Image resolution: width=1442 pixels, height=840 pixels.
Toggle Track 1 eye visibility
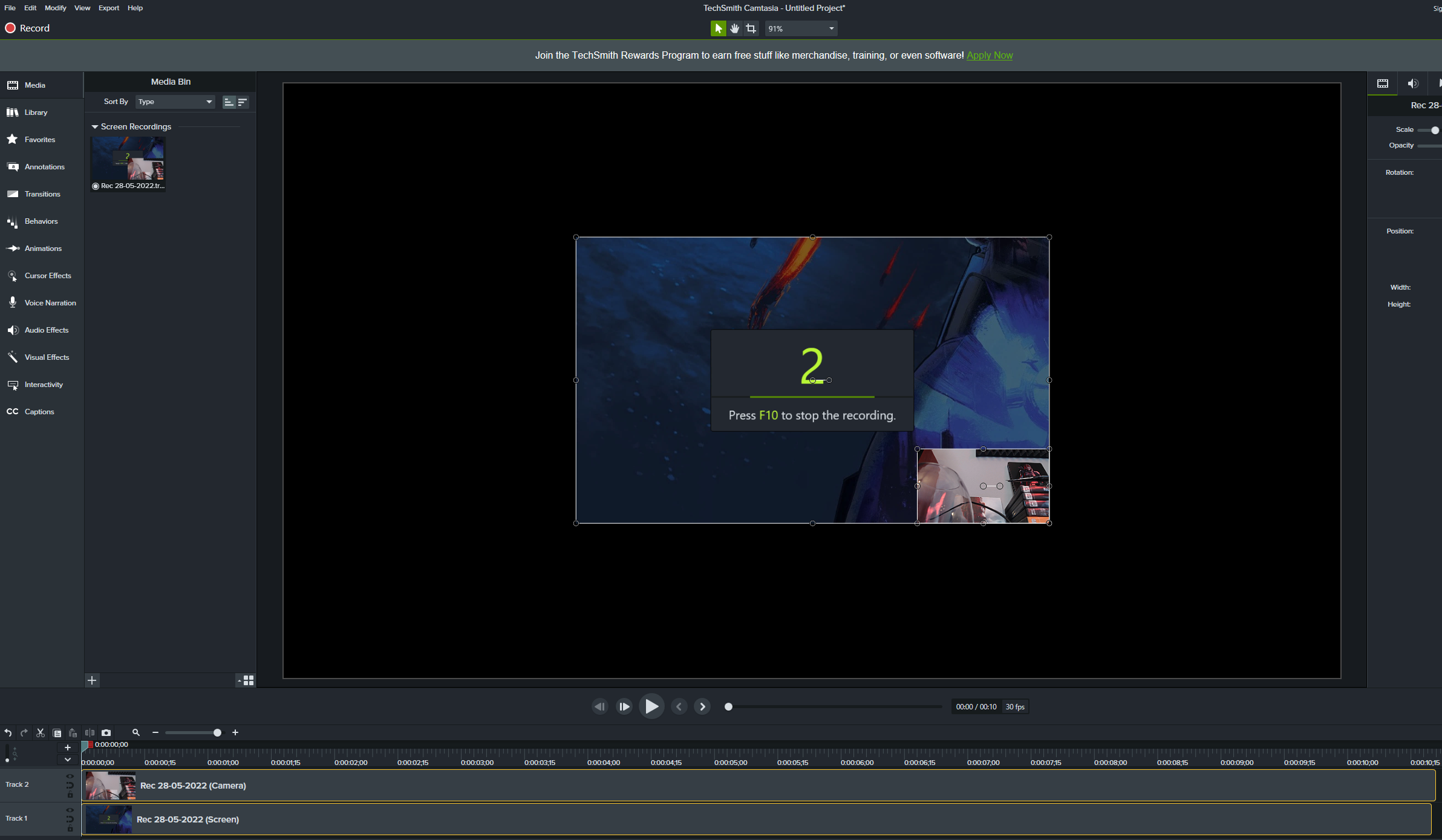click(70, 810)
